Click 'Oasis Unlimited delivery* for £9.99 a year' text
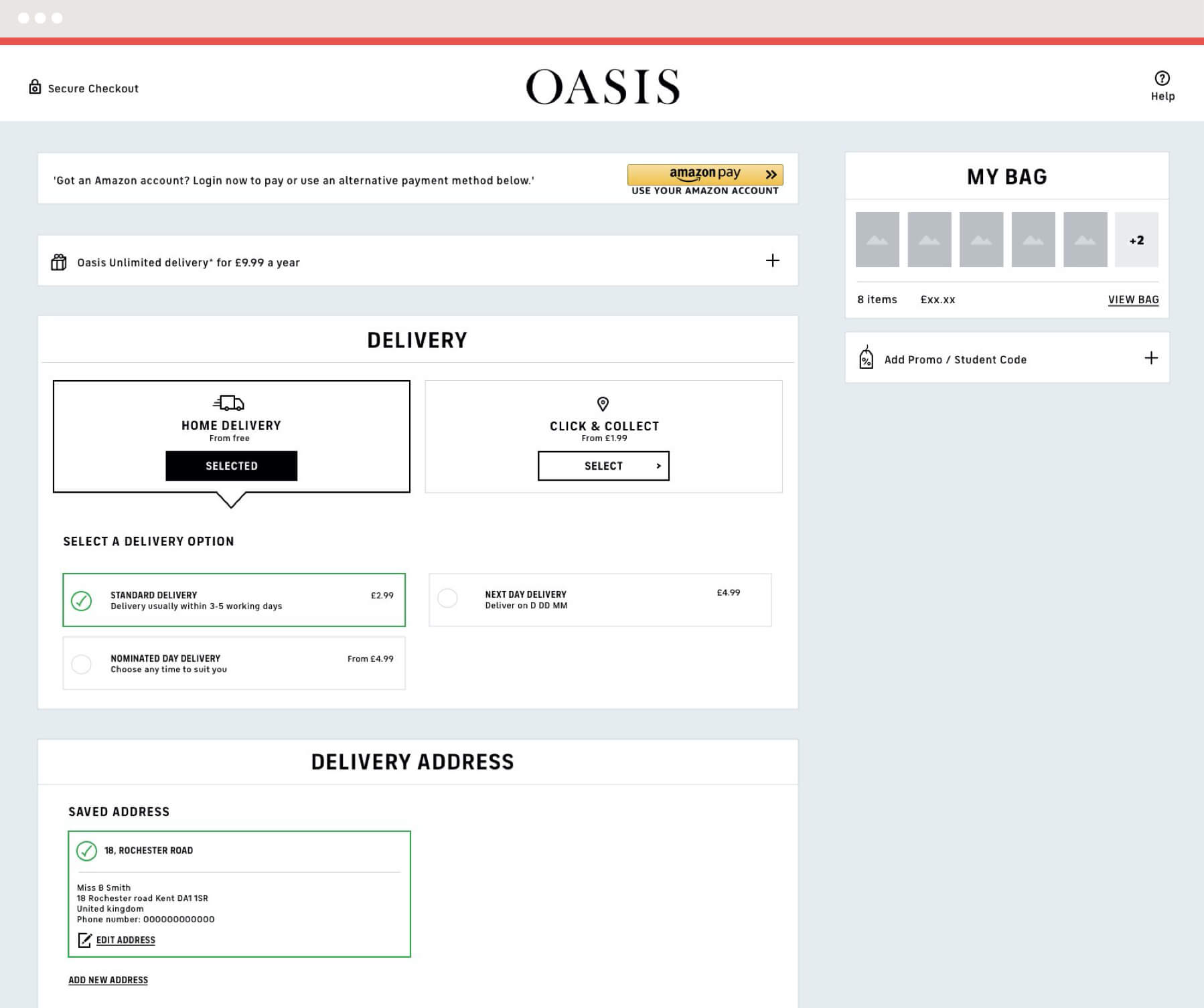 [x=188, y=262]
